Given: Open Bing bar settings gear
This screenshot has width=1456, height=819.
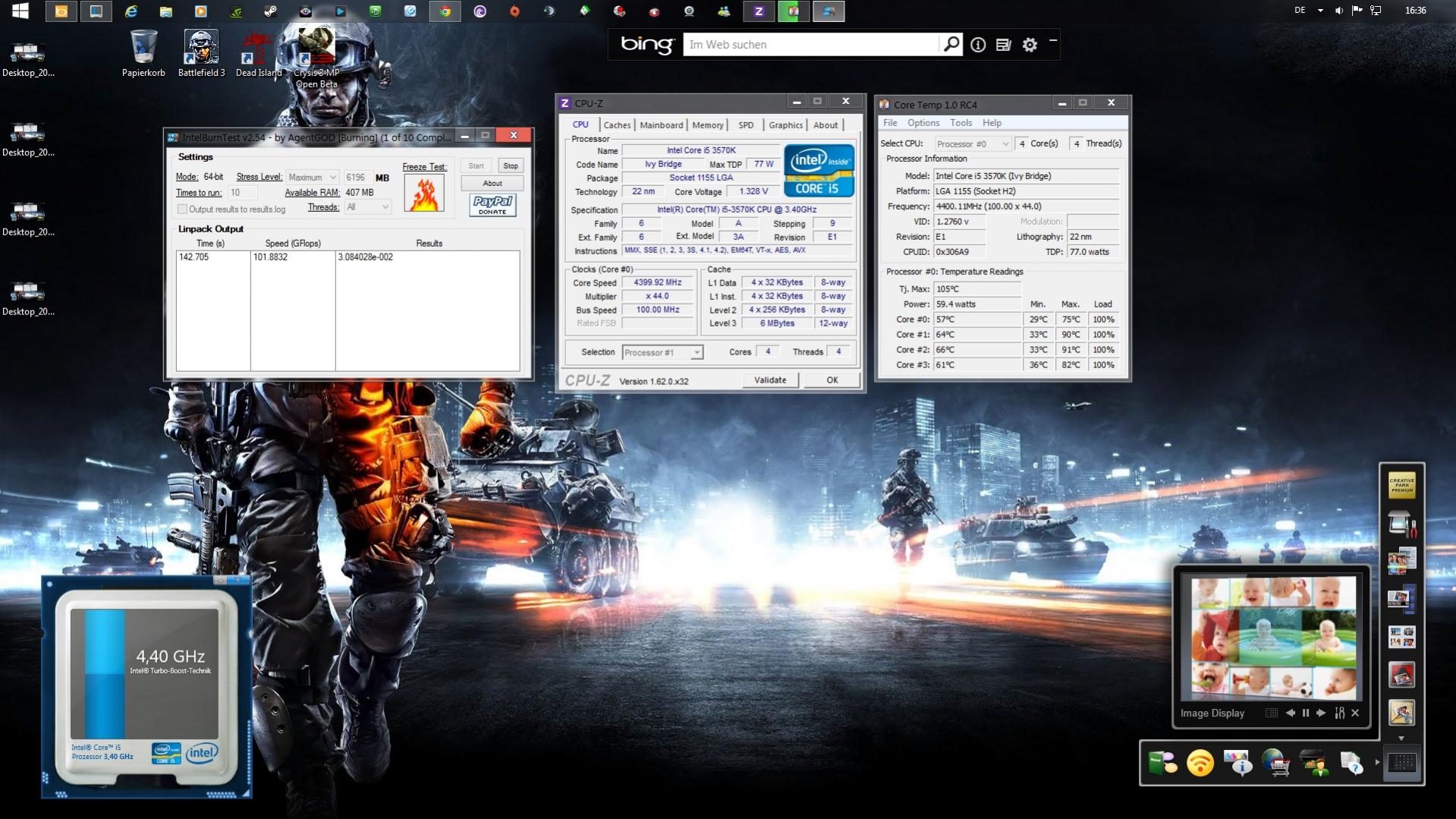Looking at the screenshot, I should (1030, 45).
